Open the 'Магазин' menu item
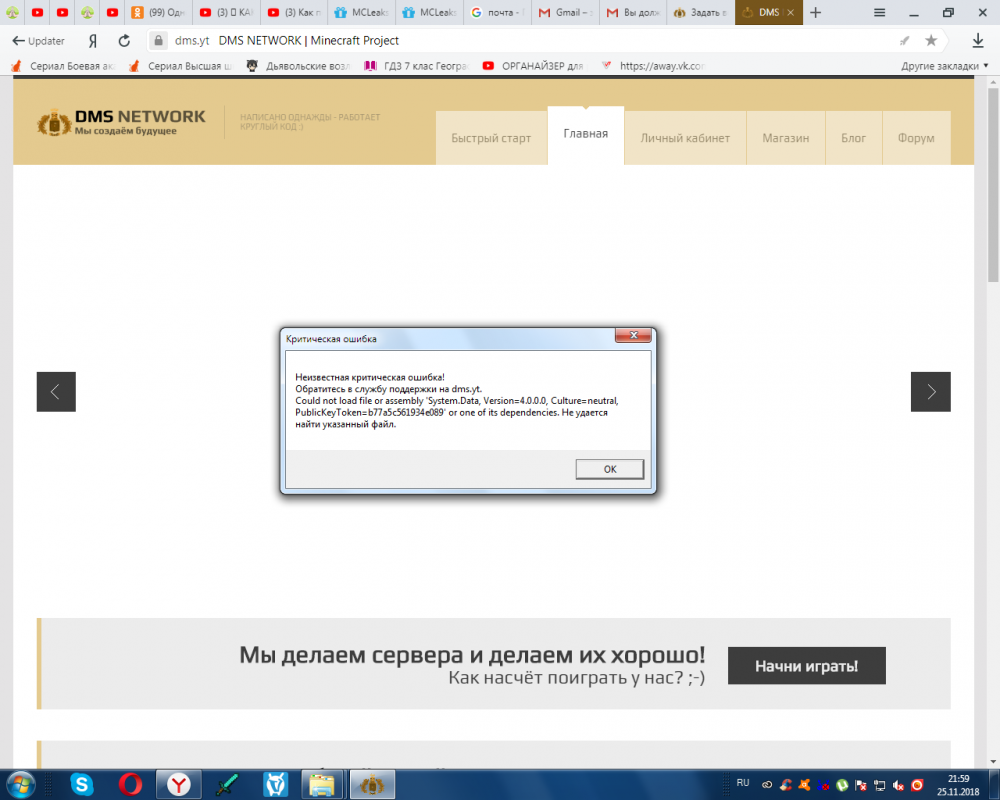Image resolution: width=1000 pixels, height=800 pixels. point(786,138)
